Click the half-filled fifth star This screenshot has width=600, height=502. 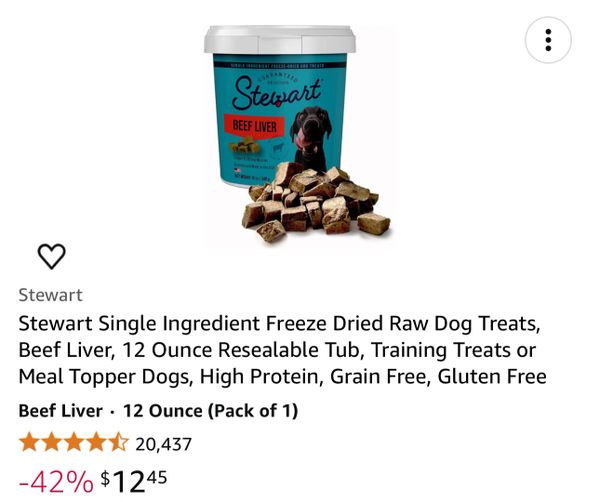[118, 443]
